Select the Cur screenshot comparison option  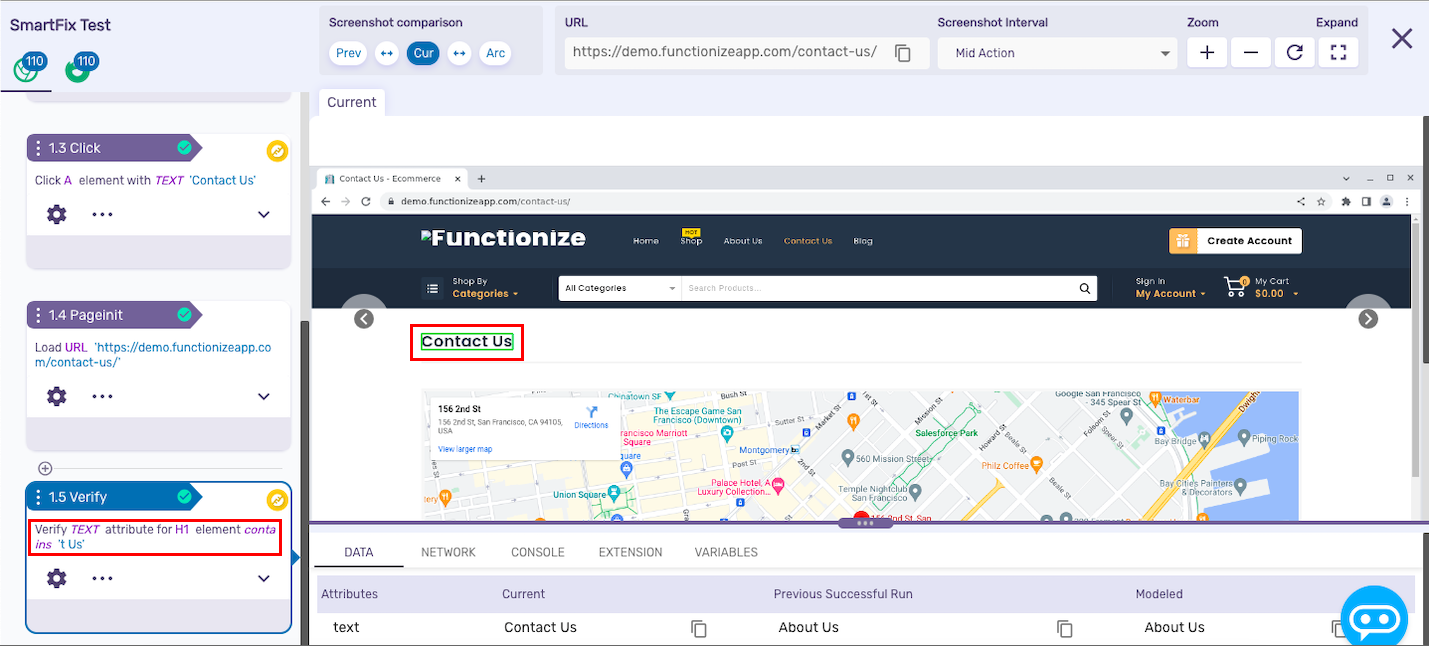424,53
